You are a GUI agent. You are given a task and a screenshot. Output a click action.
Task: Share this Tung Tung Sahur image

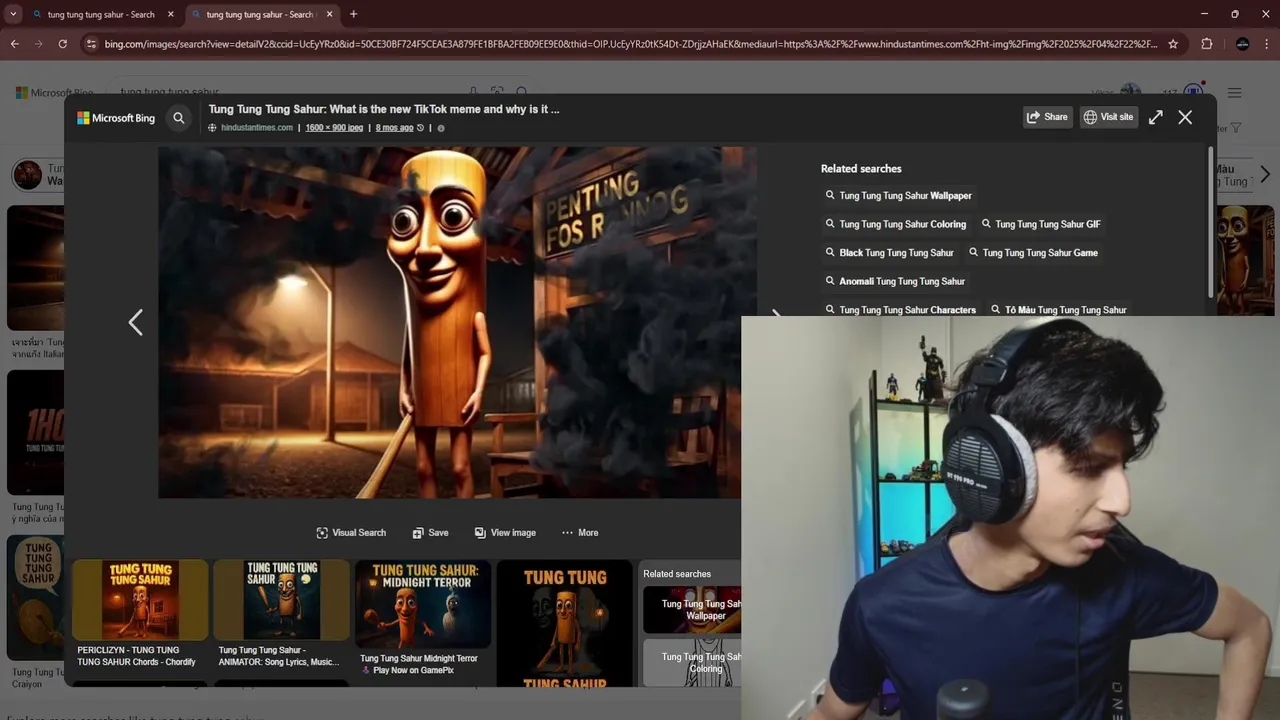pyautogui.click(x=1047, y=117)
